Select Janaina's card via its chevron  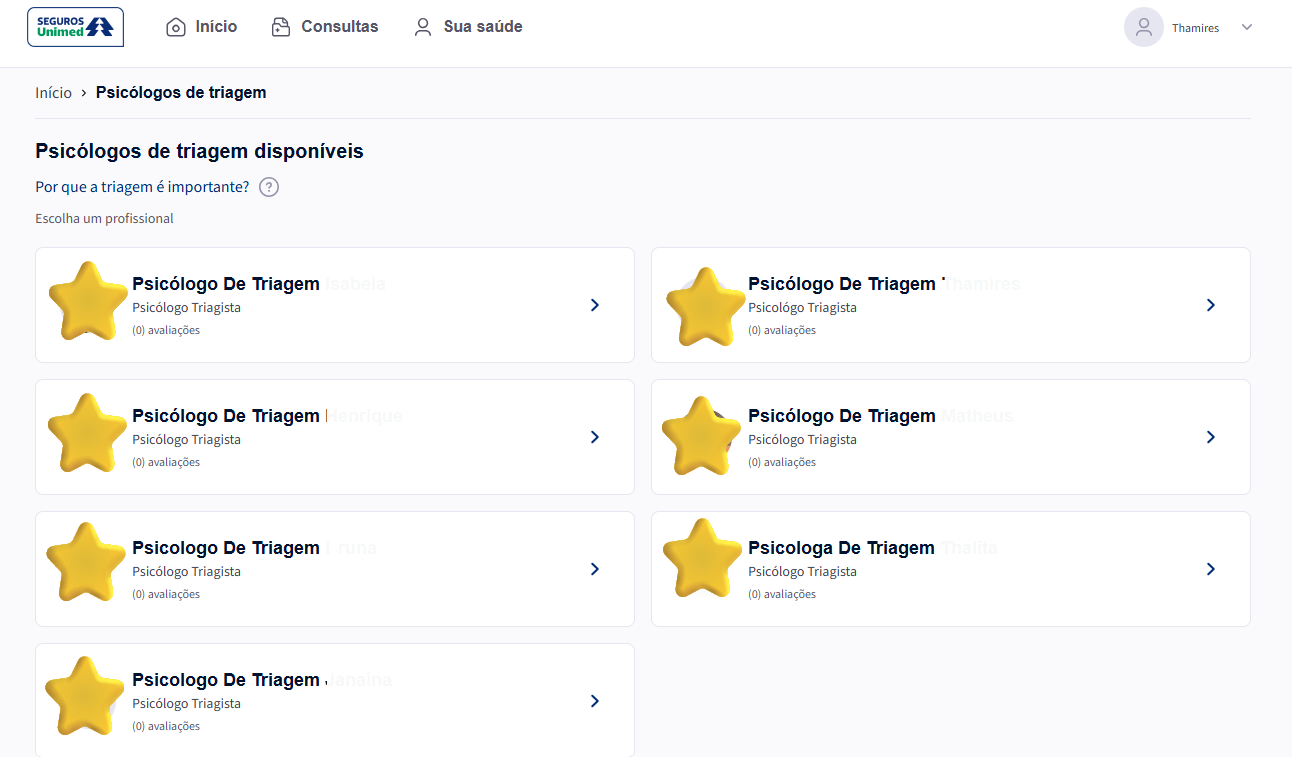tap(595, 701)
